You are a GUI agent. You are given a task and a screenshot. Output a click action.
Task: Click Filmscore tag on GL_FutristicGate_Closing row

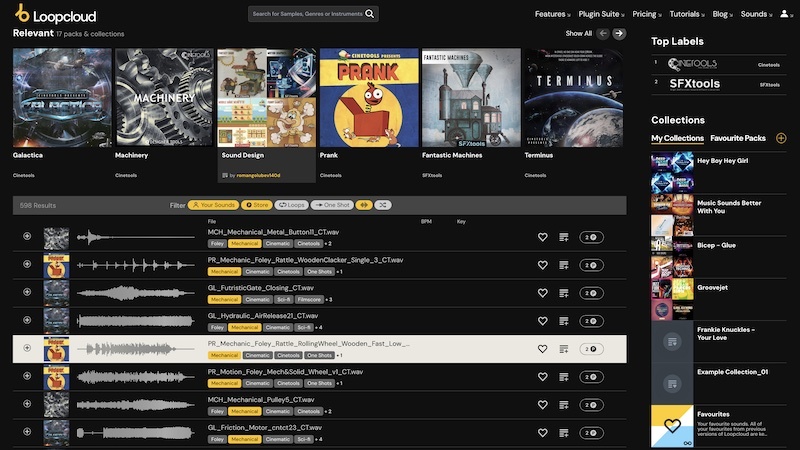coord(309,299)
